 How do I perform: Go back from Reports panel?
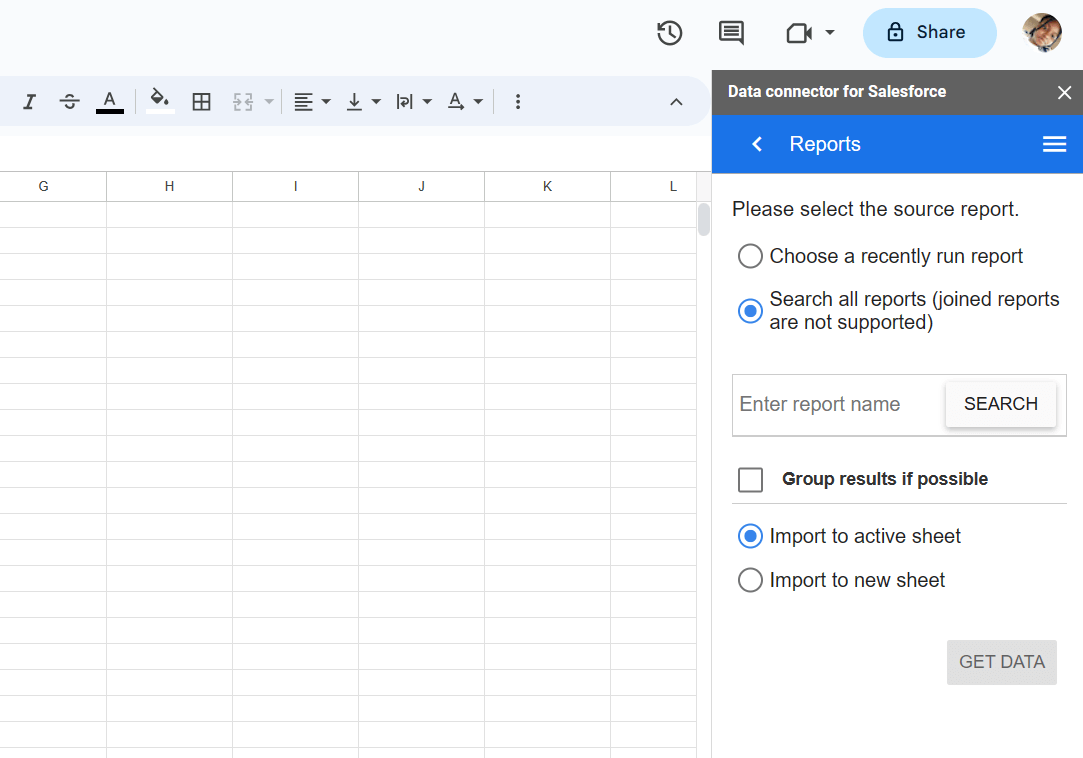[757, 144]
